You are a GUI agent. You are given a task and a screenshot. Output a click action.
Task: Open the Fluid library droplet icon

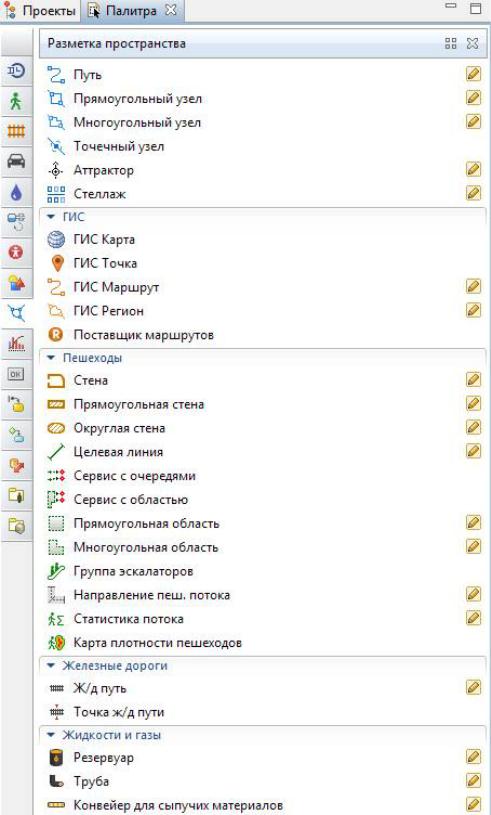[x=16, y=192]
